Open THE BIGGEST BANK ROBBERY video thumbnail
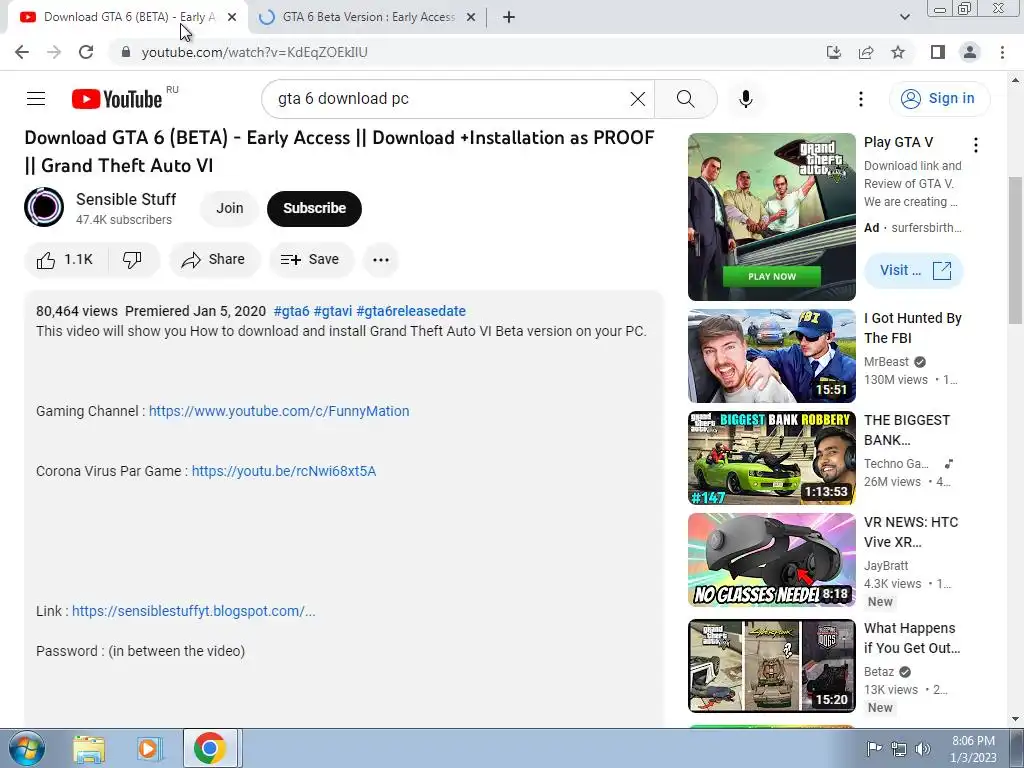The height and width of the screenshot is (768, 1024). [x=771, y=458]
